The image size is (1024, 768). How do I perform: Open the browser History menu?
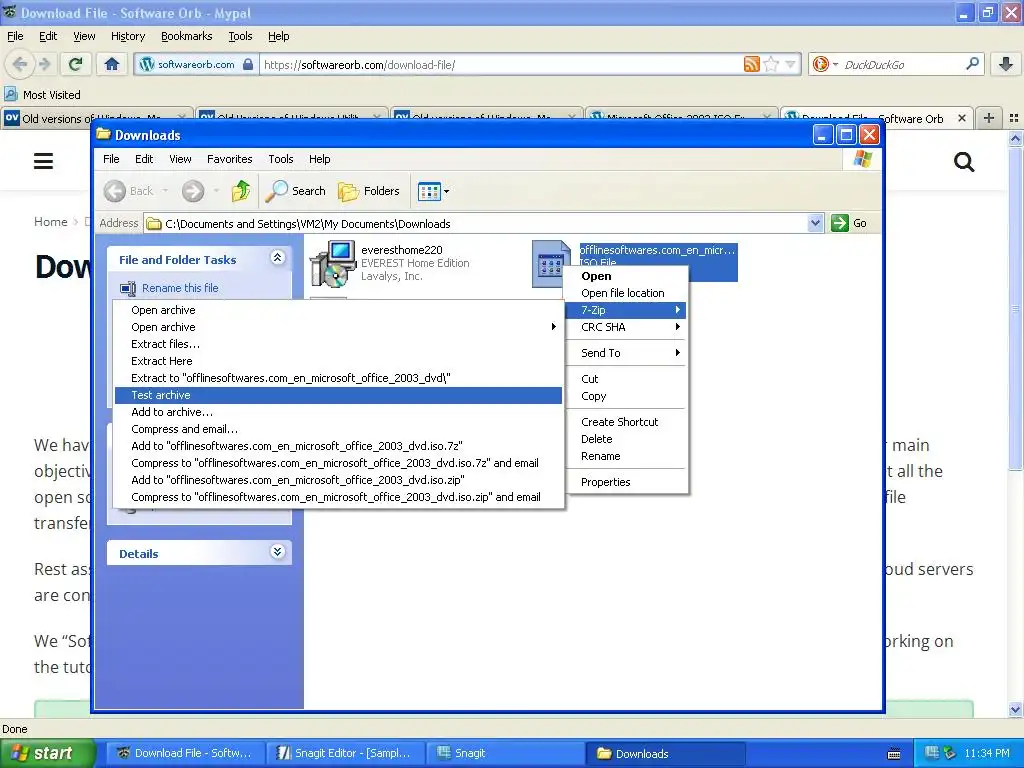(x=128, y=36)
